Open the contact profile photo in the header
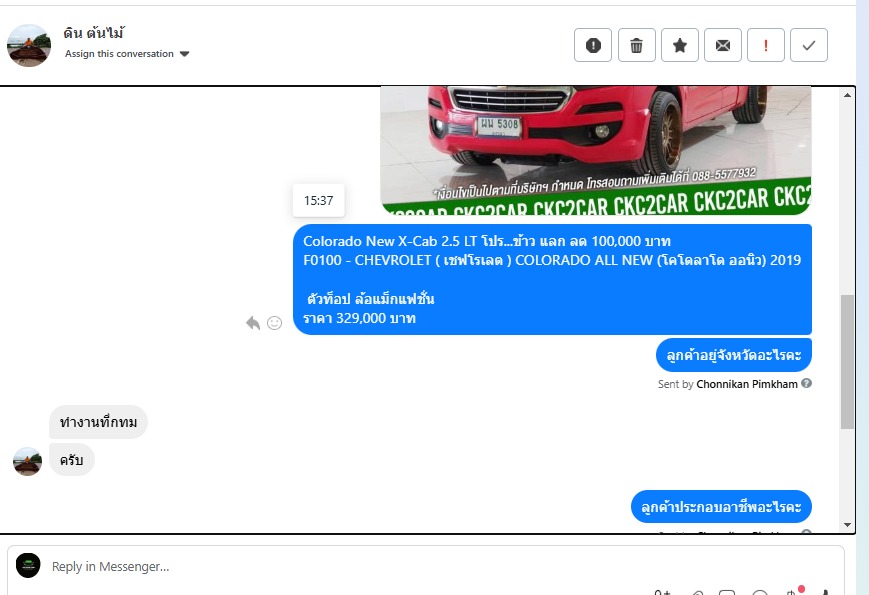The width and height of the screenshot is (869, 595). 29,45
